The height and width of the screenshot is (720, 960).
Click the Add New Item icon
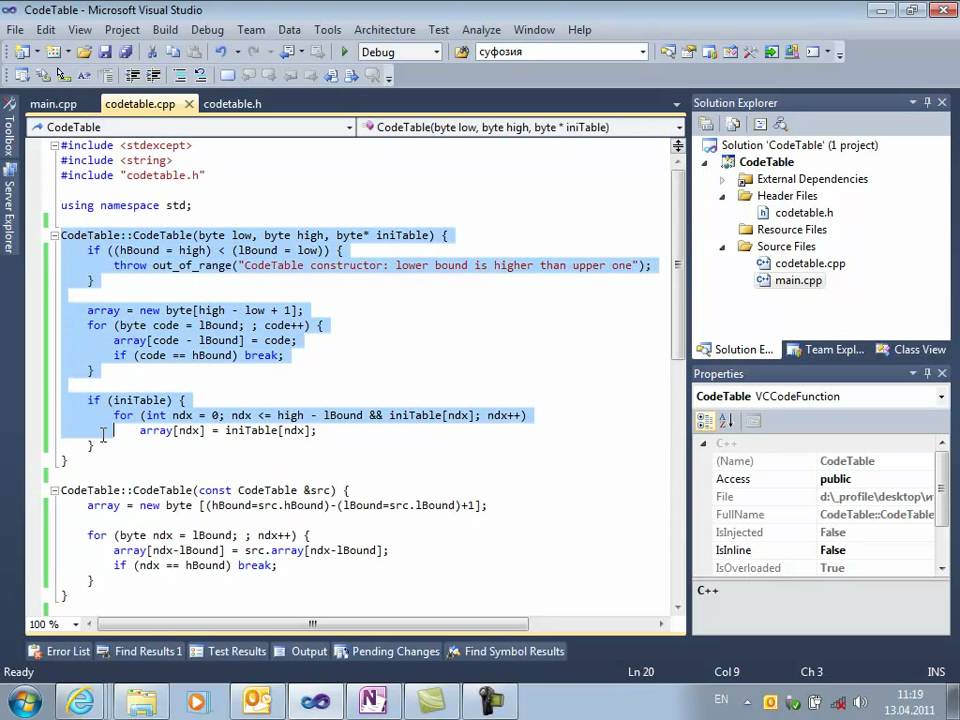pyautogui.click(x=54, y=52)
